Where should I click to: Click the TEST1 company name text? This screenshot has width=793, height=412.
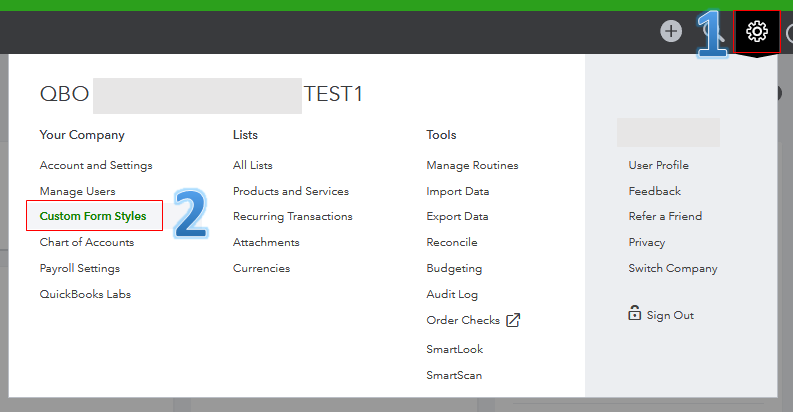pyautogui.click(x=333, y=94)
